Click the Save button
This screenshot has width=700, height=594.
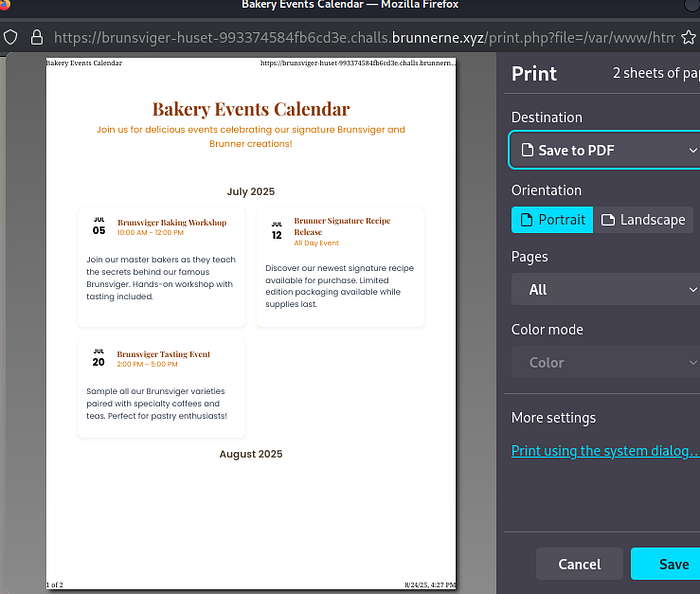click(x=668, y=564)
